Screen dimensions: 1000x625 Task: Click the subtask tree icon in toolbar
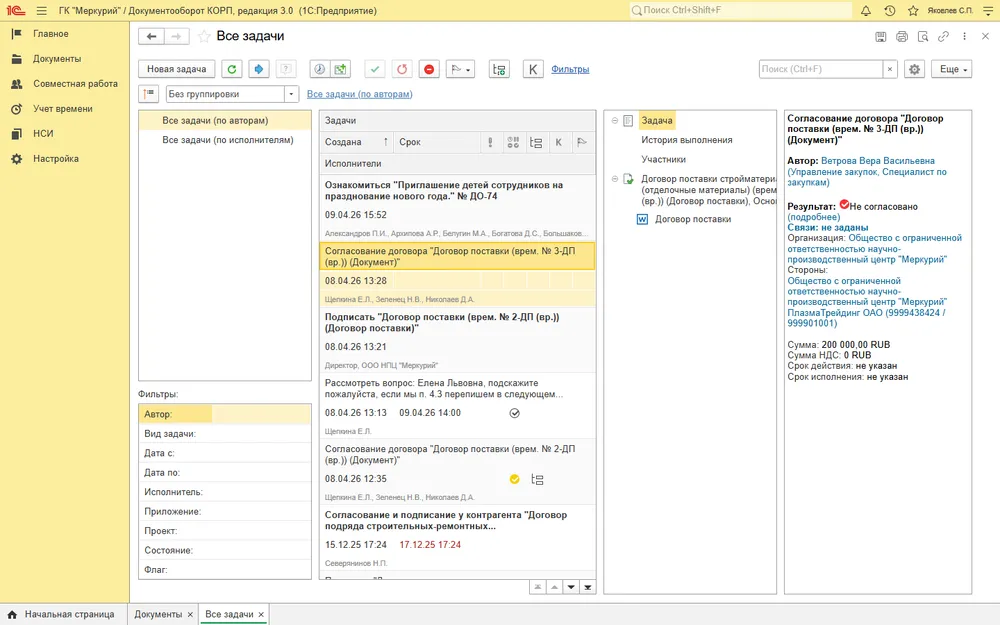499,69
